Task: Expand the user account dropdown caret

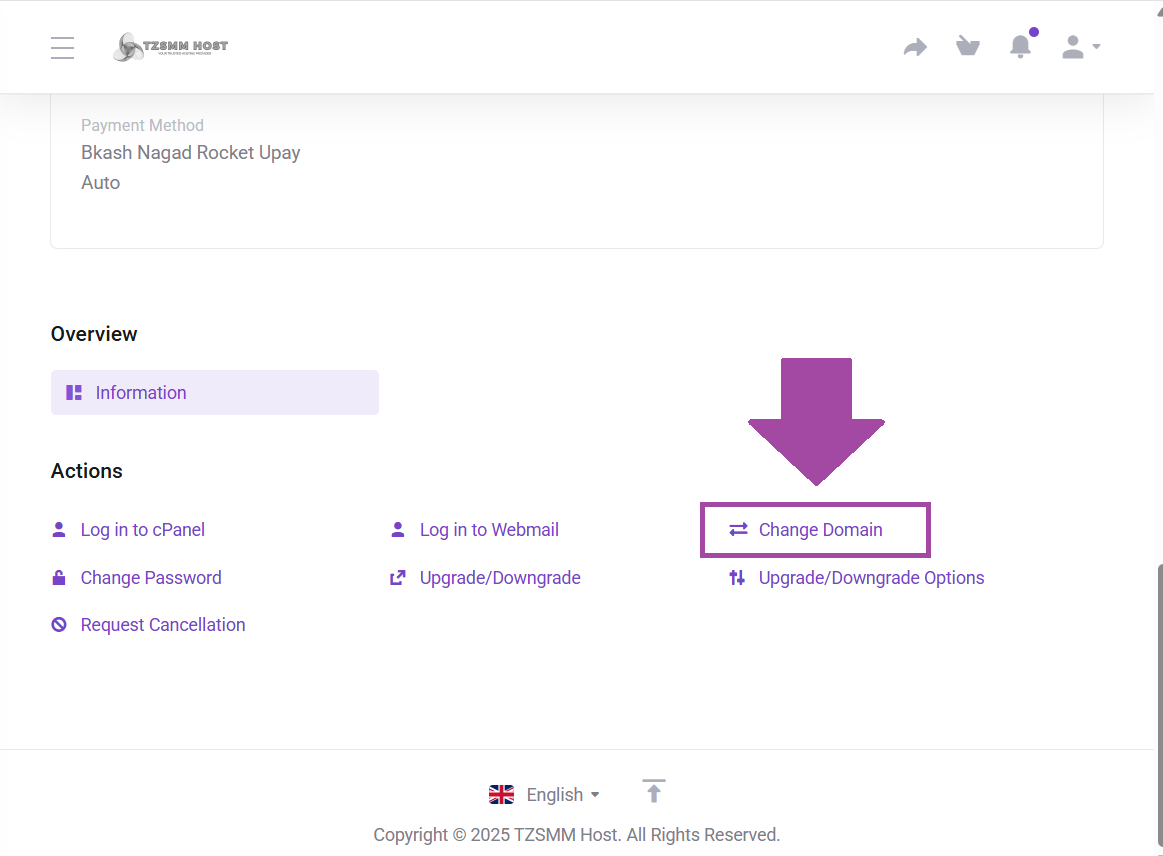Action: tap(1096, 46)
